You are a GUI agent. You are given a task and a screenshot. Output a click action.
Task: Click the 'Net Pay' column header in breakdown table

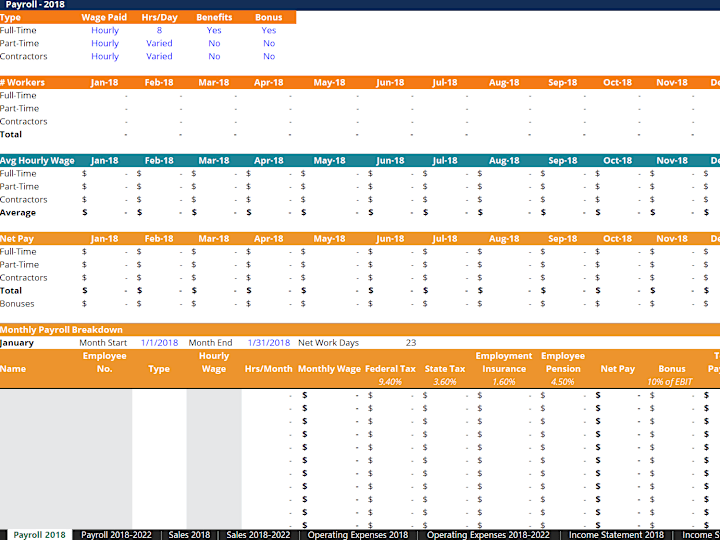tap(617, 369)
